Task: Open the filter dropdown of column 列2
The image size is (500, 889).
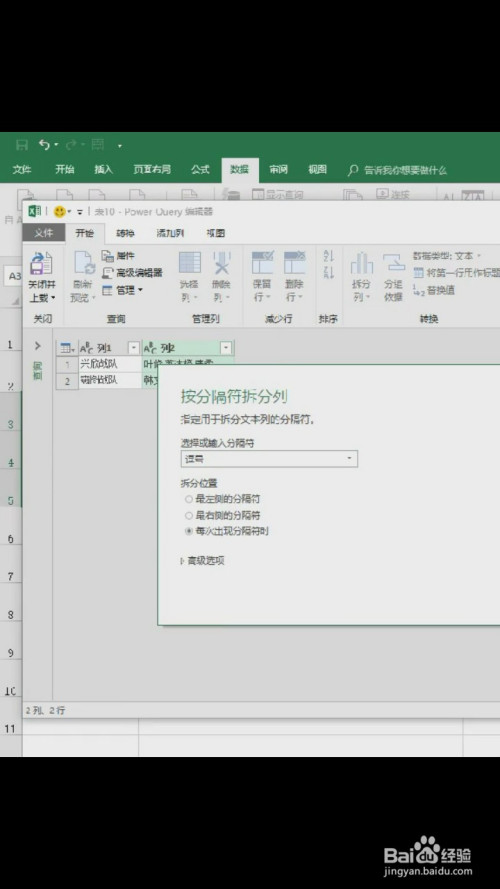Action: tap(226, 348)
